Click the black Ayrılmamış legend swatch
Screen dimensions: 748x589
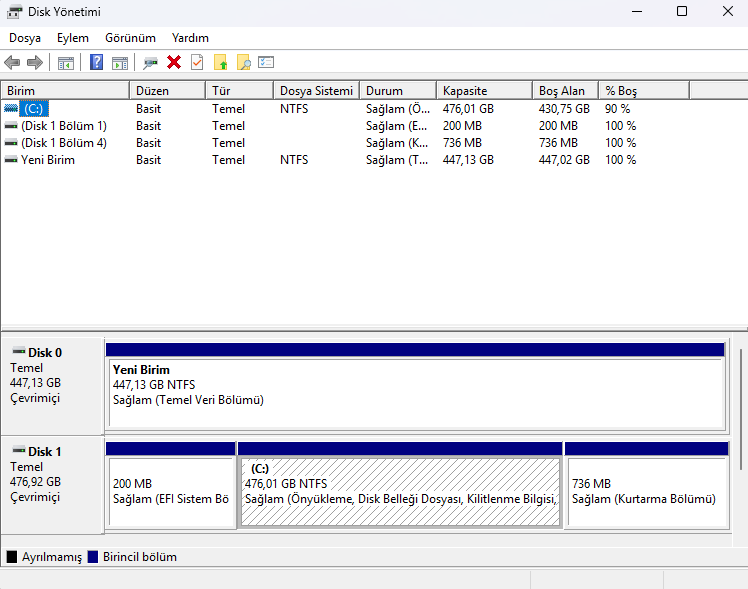[12, 557]
